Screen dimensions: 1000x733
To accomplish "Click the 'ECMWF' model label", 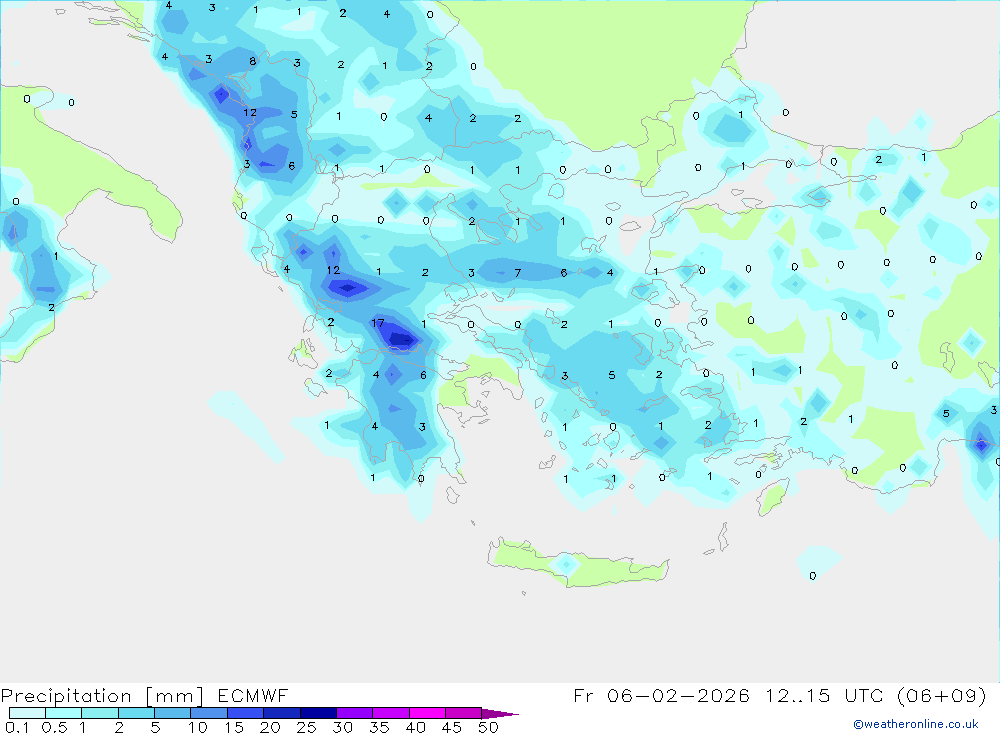I will (x=253, y=695).
